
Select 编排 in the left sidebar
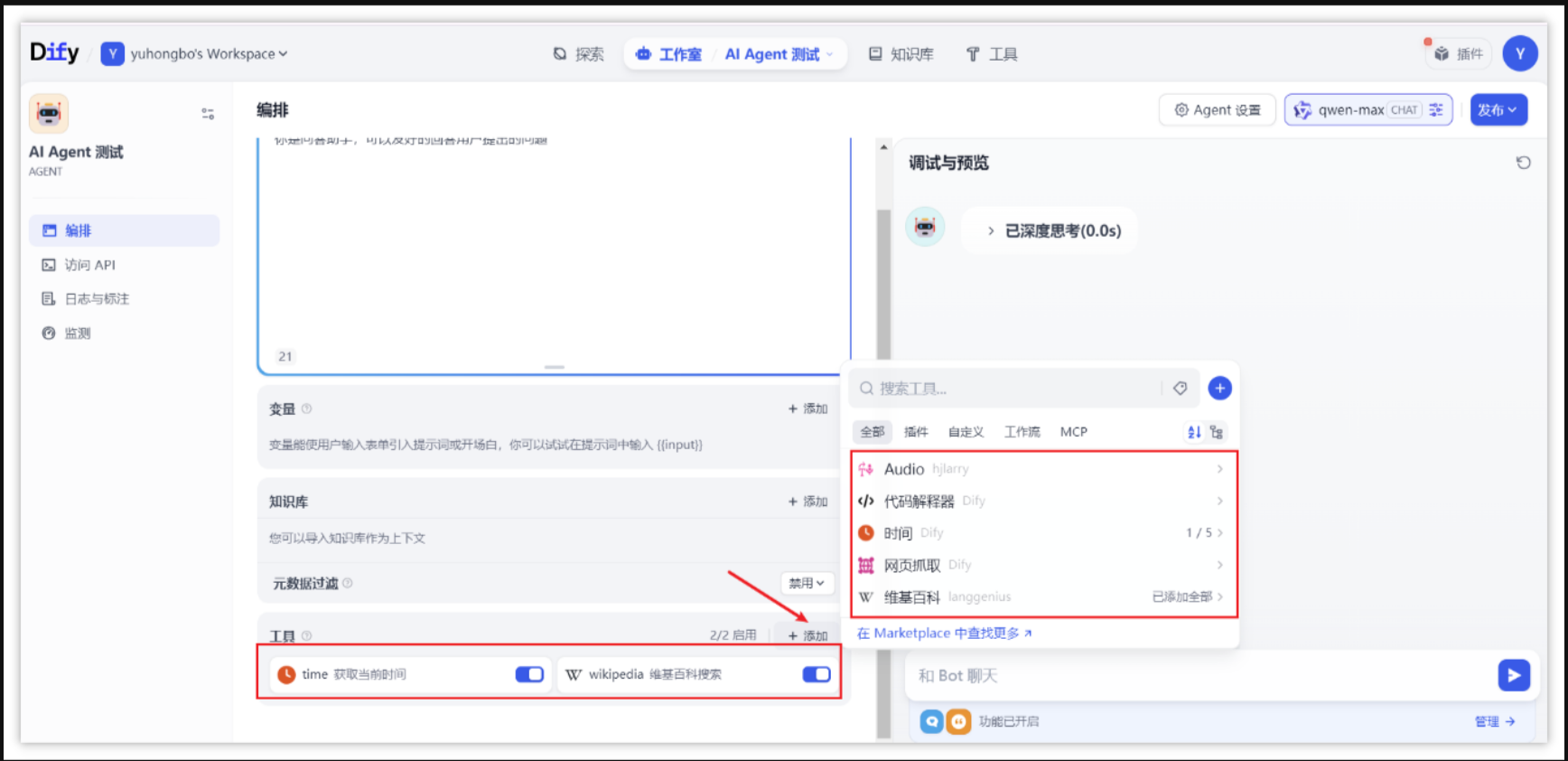124,230
